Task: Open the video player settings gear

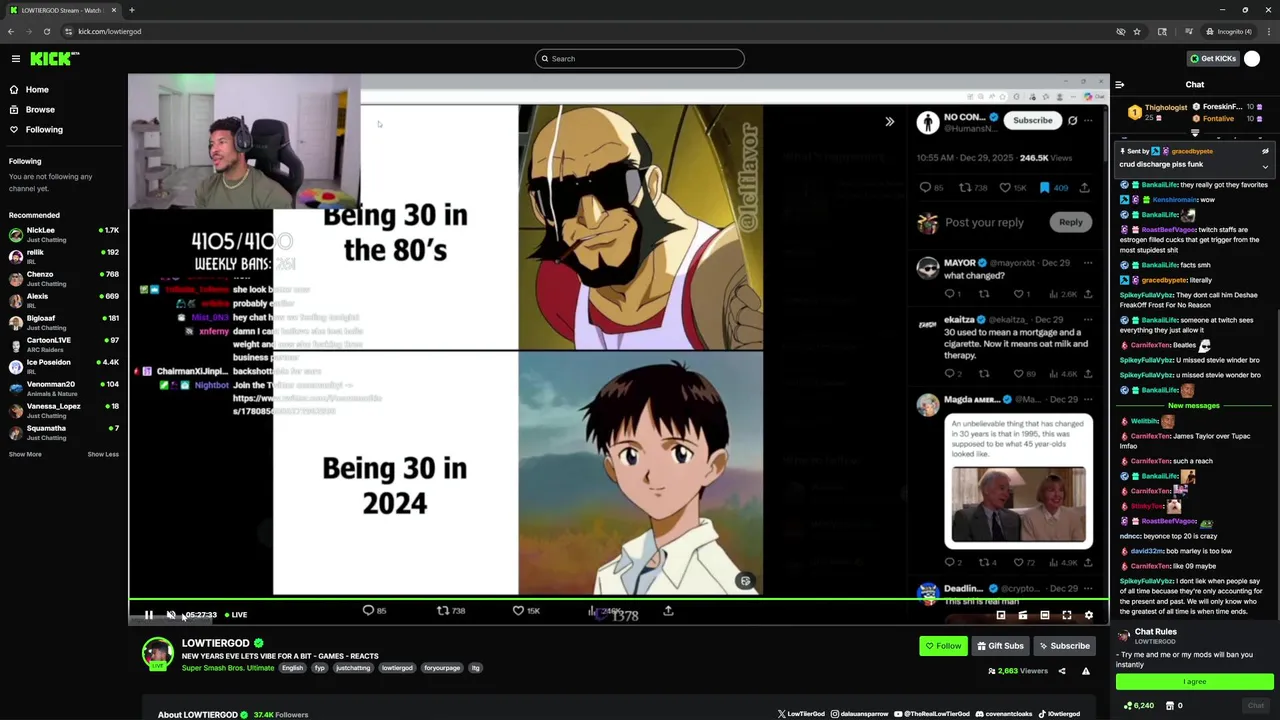Action: pyautogui.click(x=1089, y=615)
